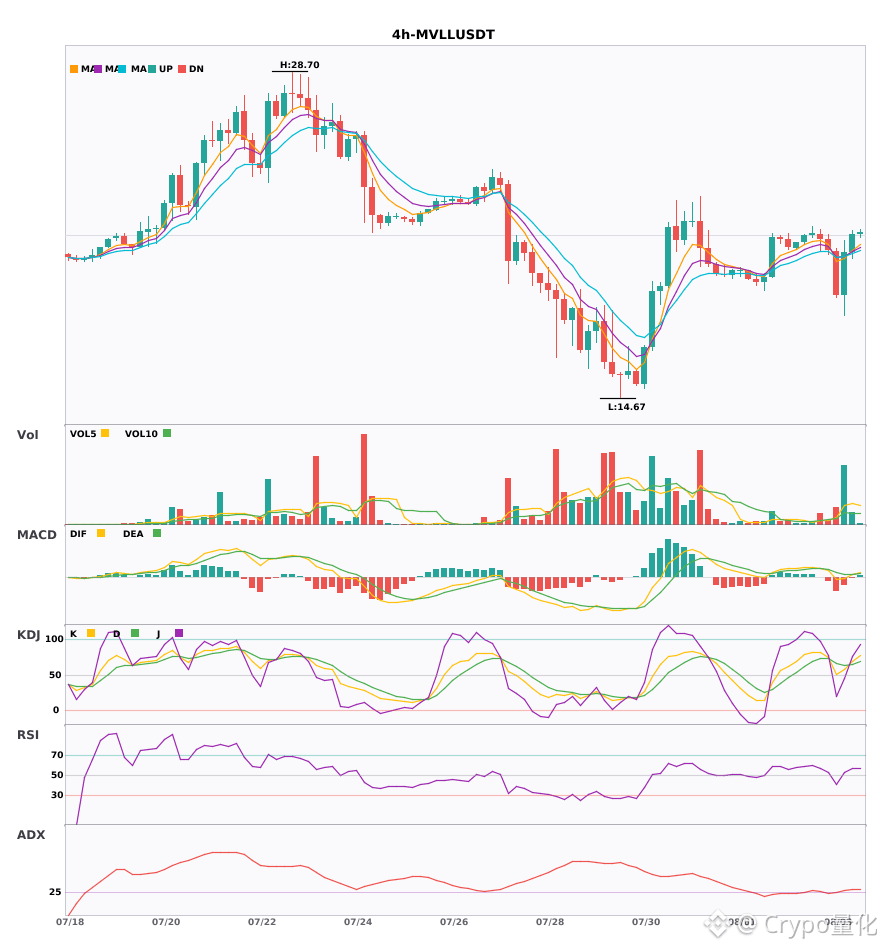Select the purple J line swatch
The width and height of the screenshot is (885, 950).
click(179, 633)
